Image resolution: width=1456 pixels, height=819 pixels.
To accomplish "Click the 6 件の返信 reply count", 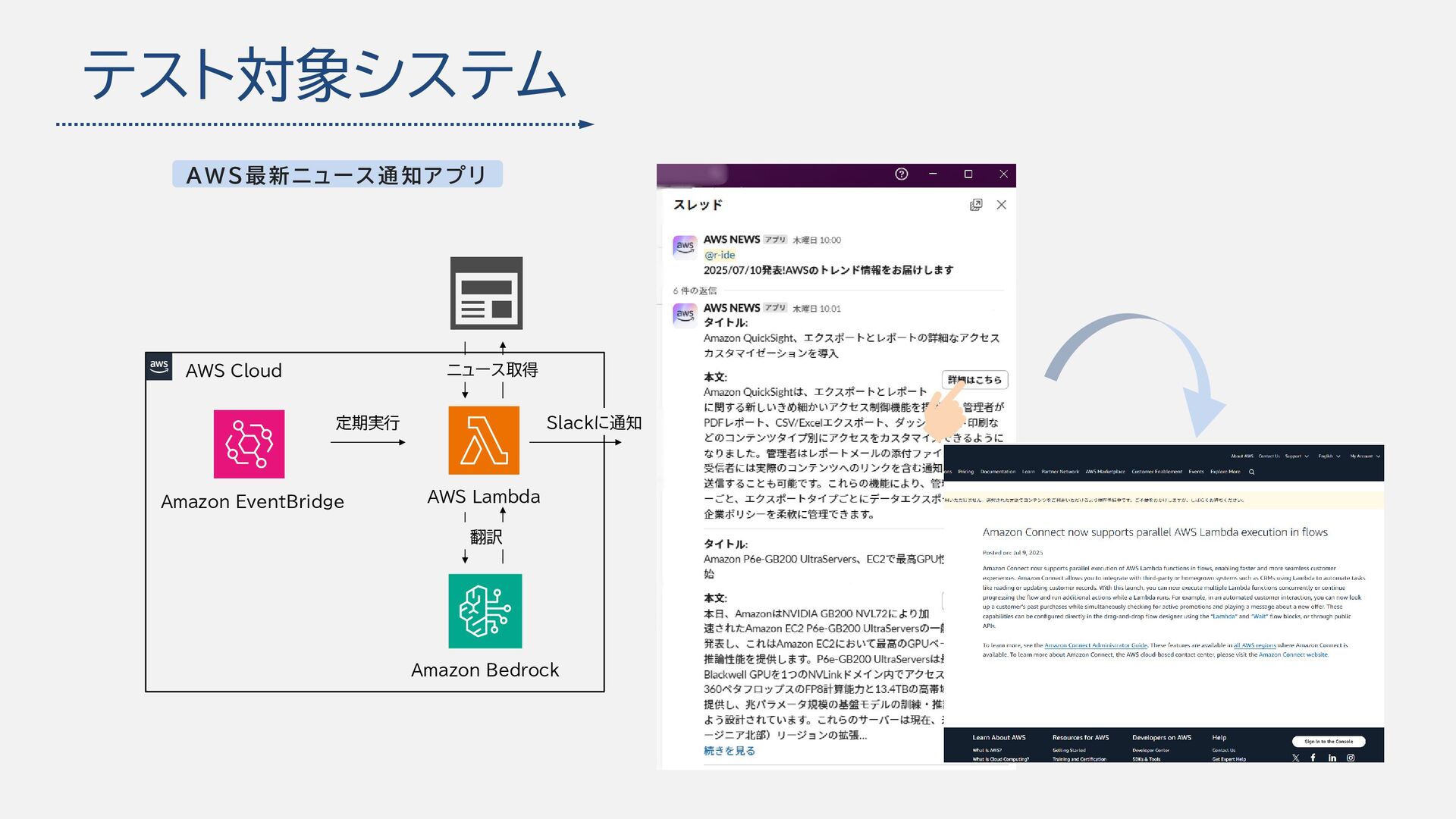I will (695, 290).
